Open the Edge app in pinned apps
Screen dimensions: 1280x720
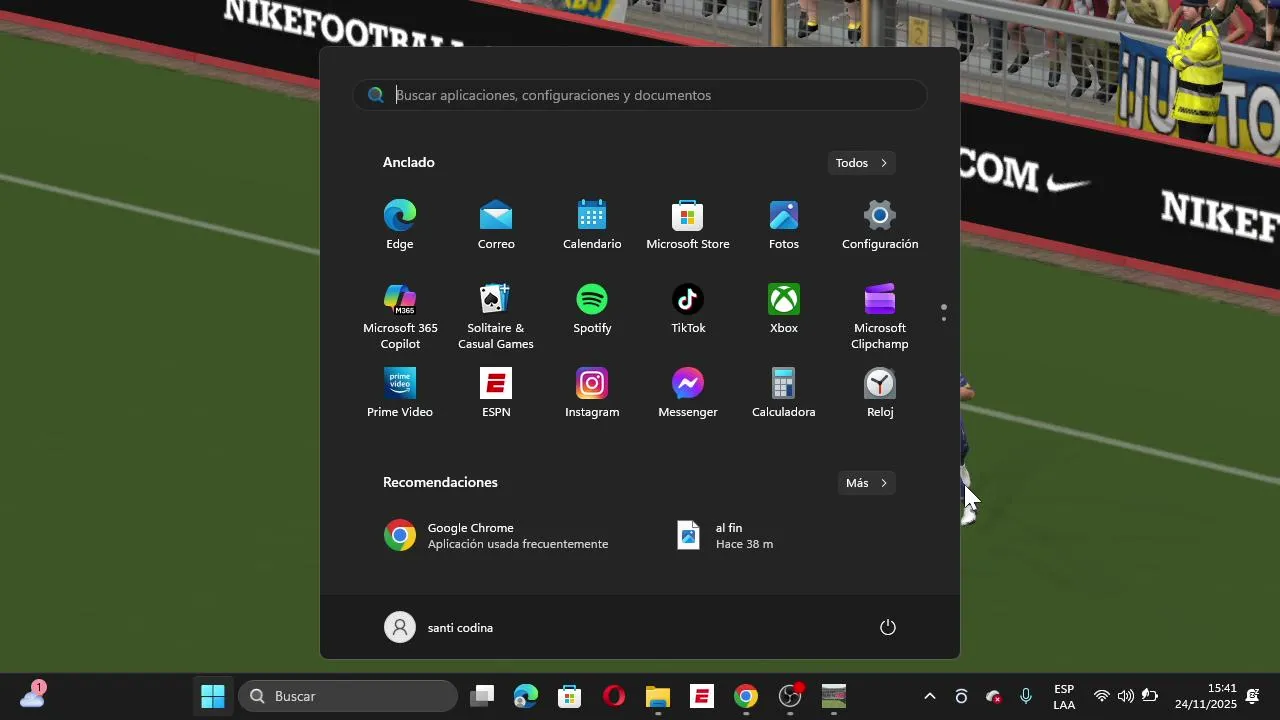tap(400, 225)
